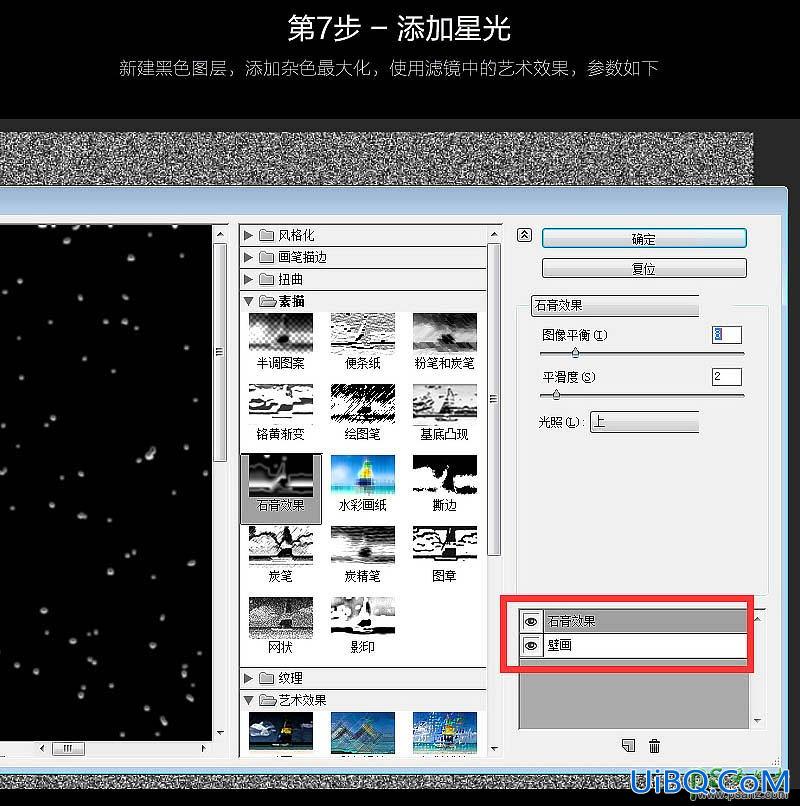
Task: Hide the 壁画 effect layer eye
Action: click(x=531, y=645)
